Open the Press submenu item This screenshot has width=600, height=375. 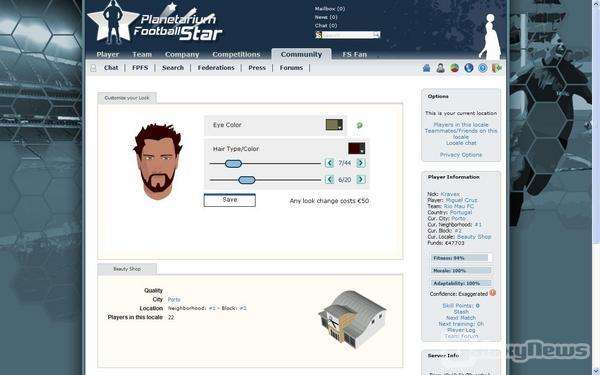257,68
